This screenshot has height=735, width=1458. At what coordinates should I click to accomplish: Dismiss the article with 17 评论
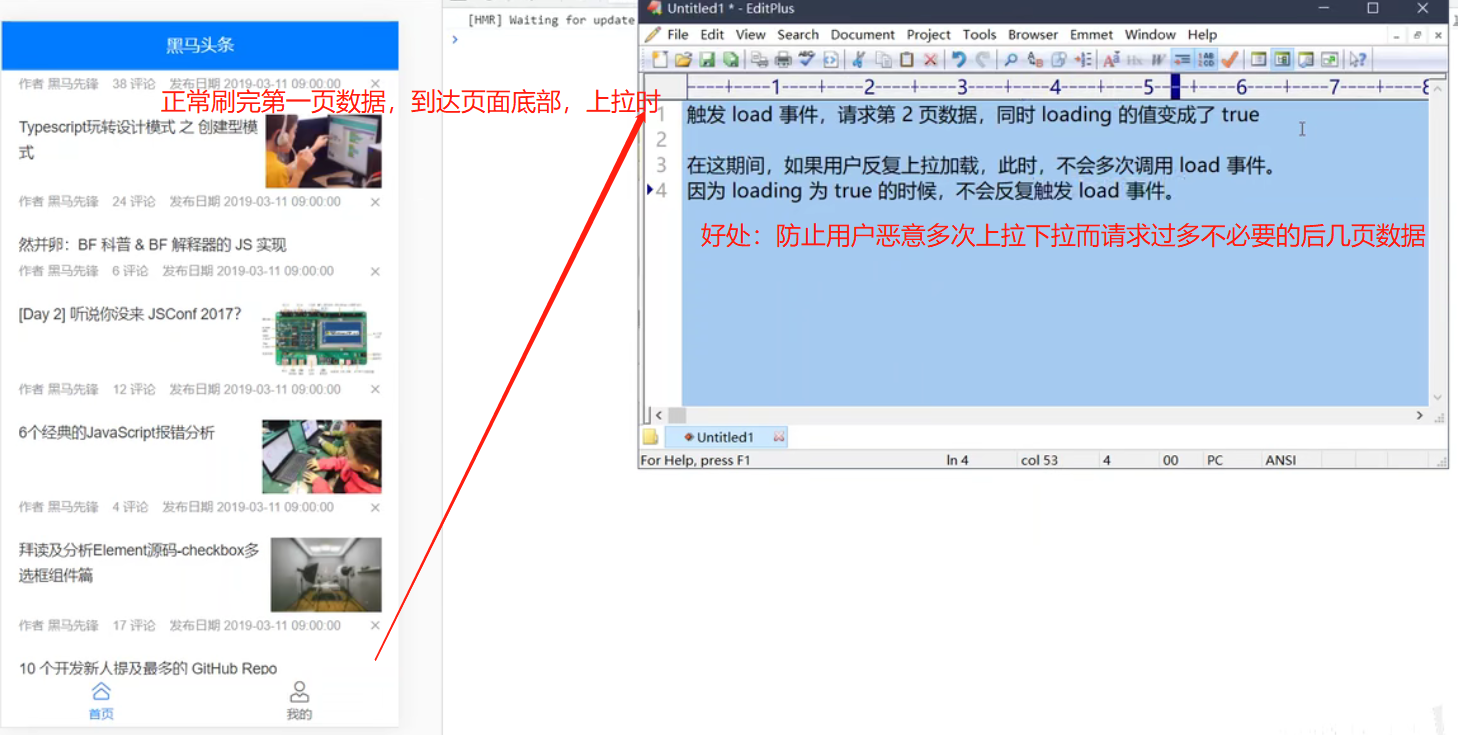click(x=375, y=625)
